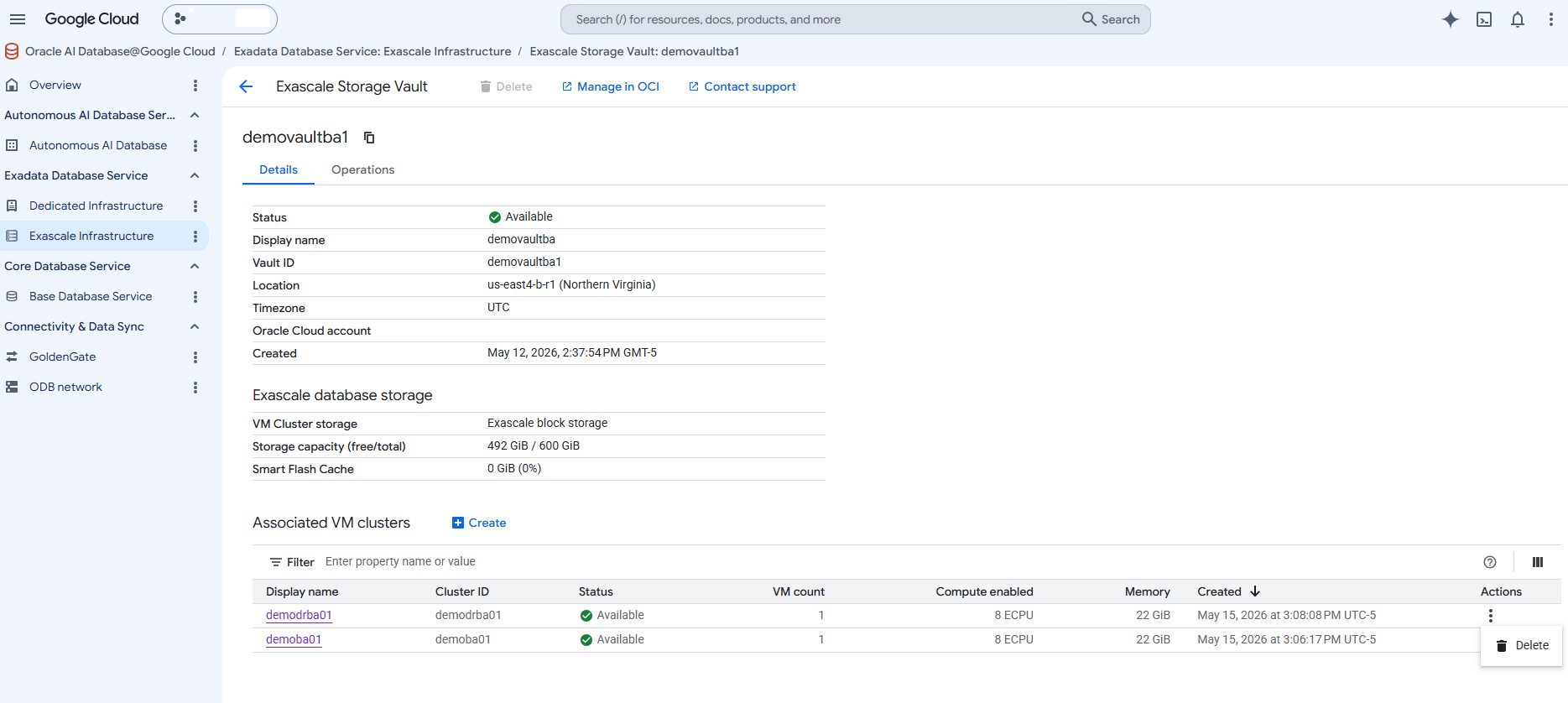This screenshot has width=1568, height=703.
Task: Open Autonomous AI Database in sidebar
Action: click(98, 145)
